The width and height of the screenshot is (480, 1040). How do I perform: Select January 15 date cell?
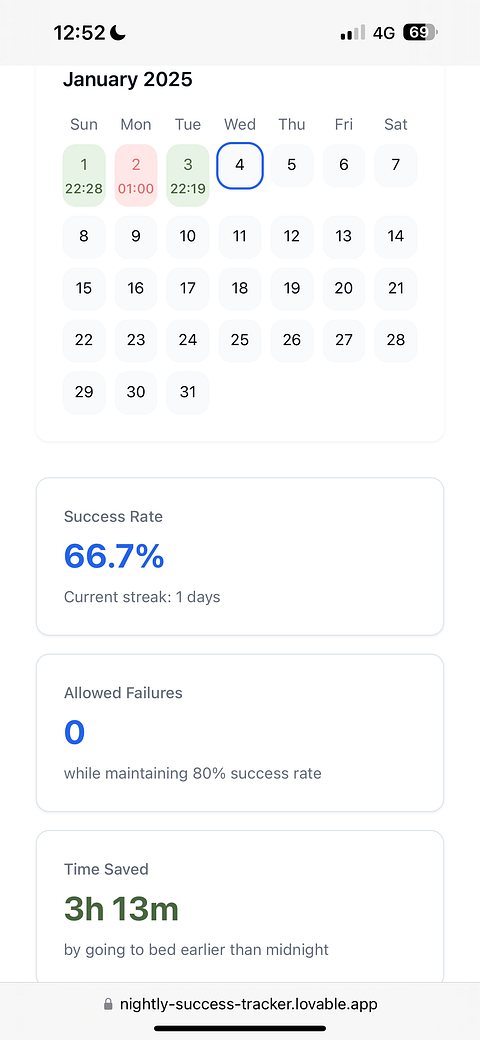click(x=84, y=289)
